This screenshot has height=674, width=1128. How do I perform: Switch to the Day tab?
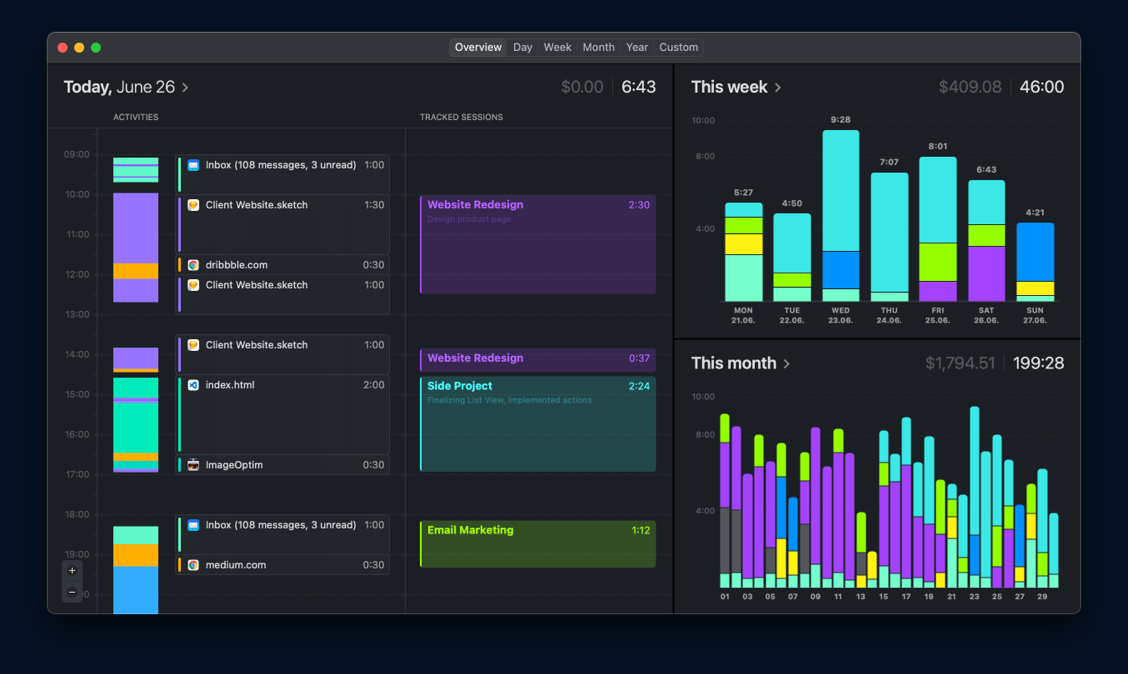tap(522, 47)
